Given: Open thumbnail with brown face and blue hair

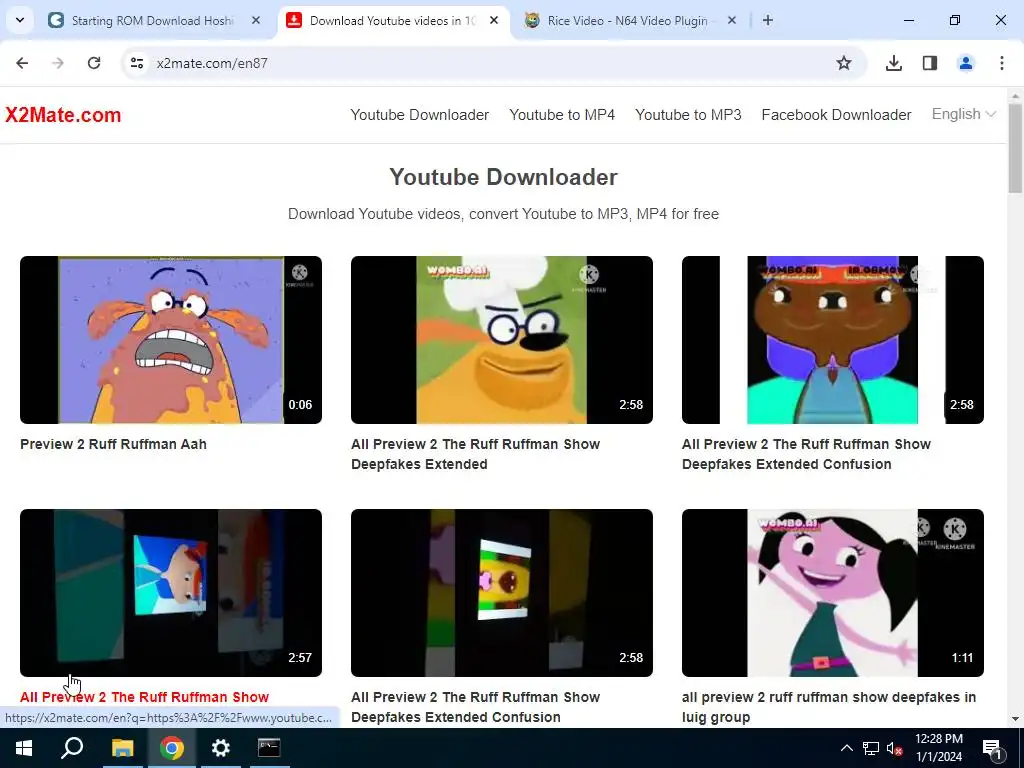Looking at the screenshot, I should point(833,340).
